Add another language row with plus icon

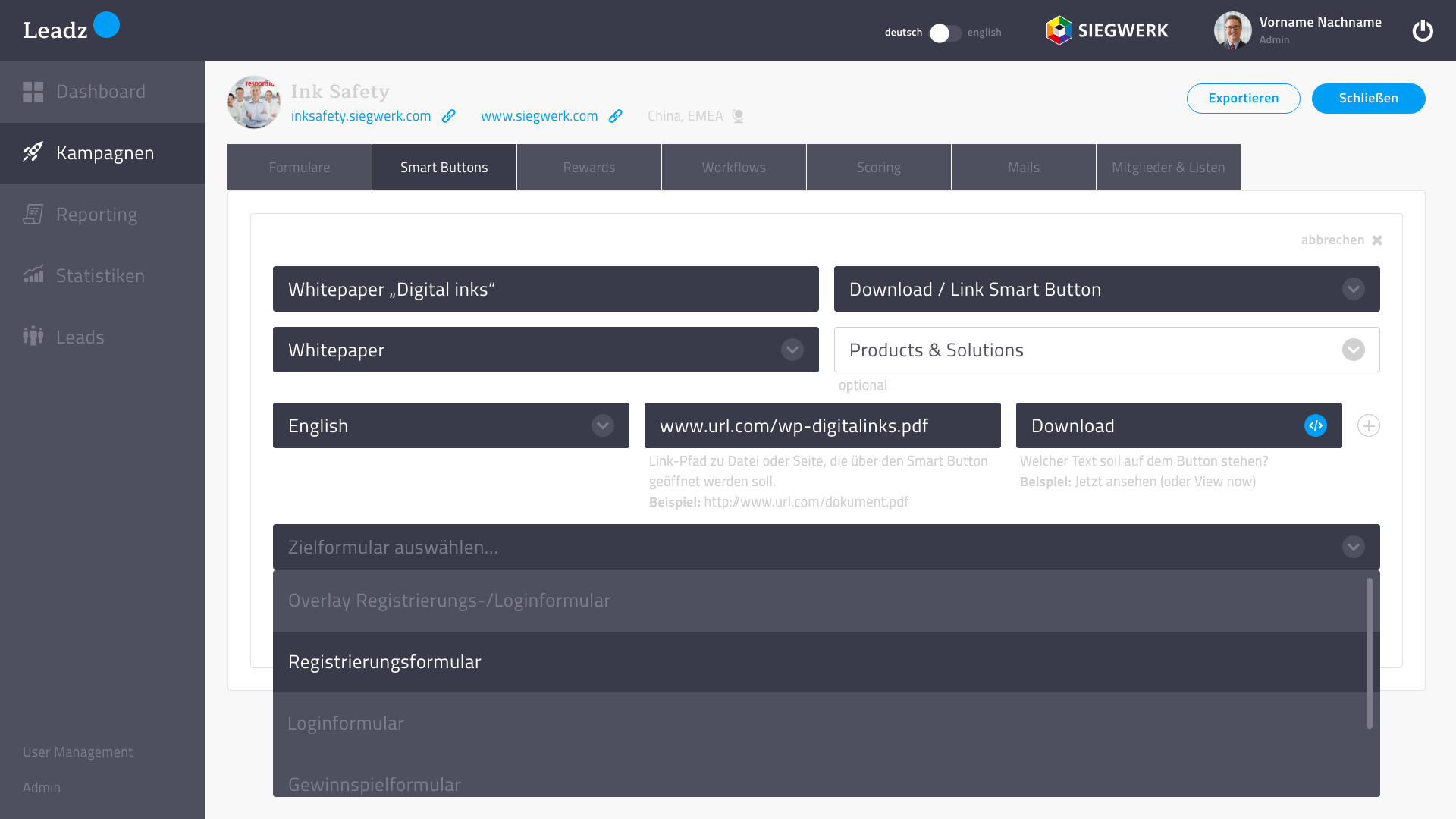(1369, 425)
